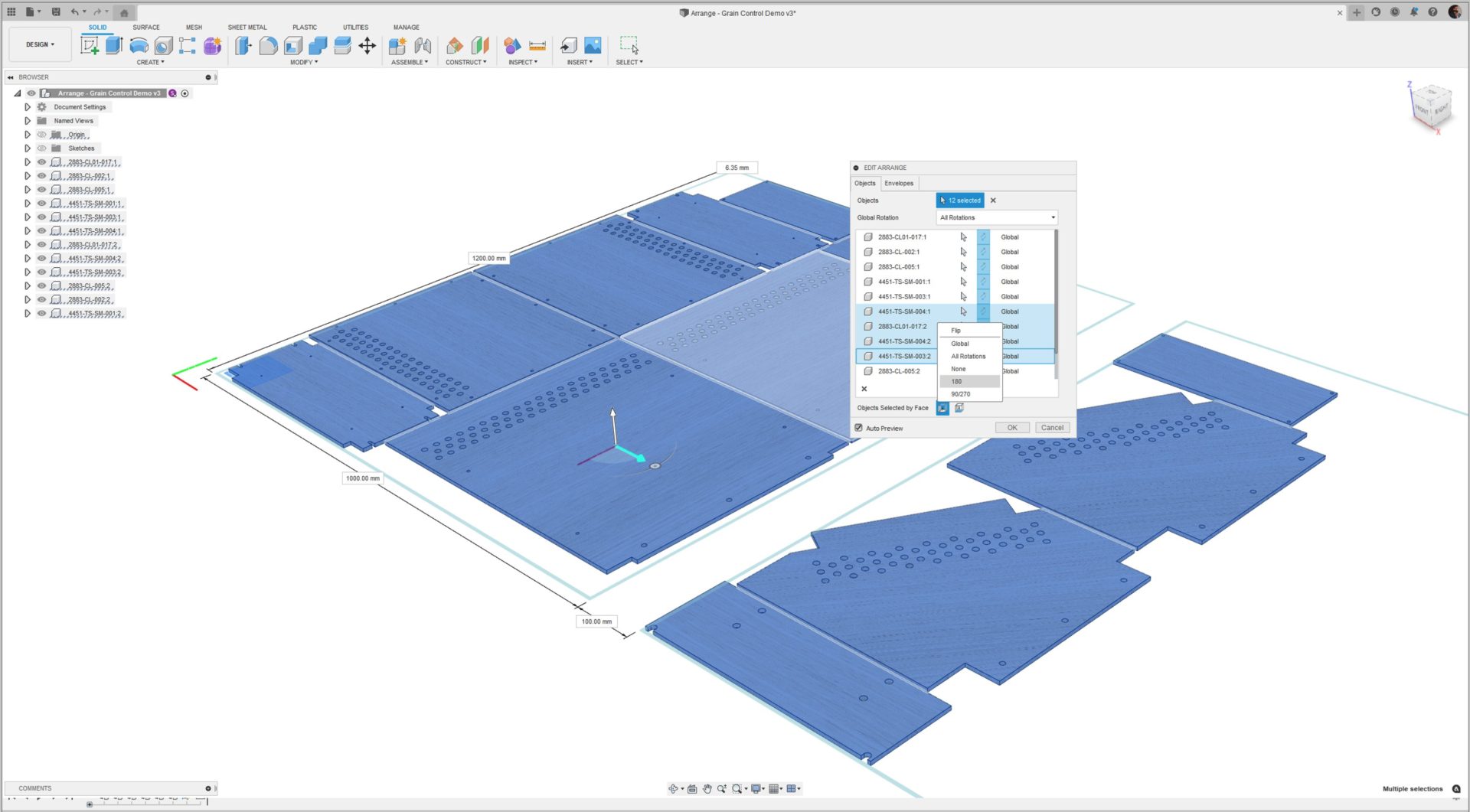Show the Origin folder via eye icon
Screen dimensions: 1470x812
[x=42, y=135]
